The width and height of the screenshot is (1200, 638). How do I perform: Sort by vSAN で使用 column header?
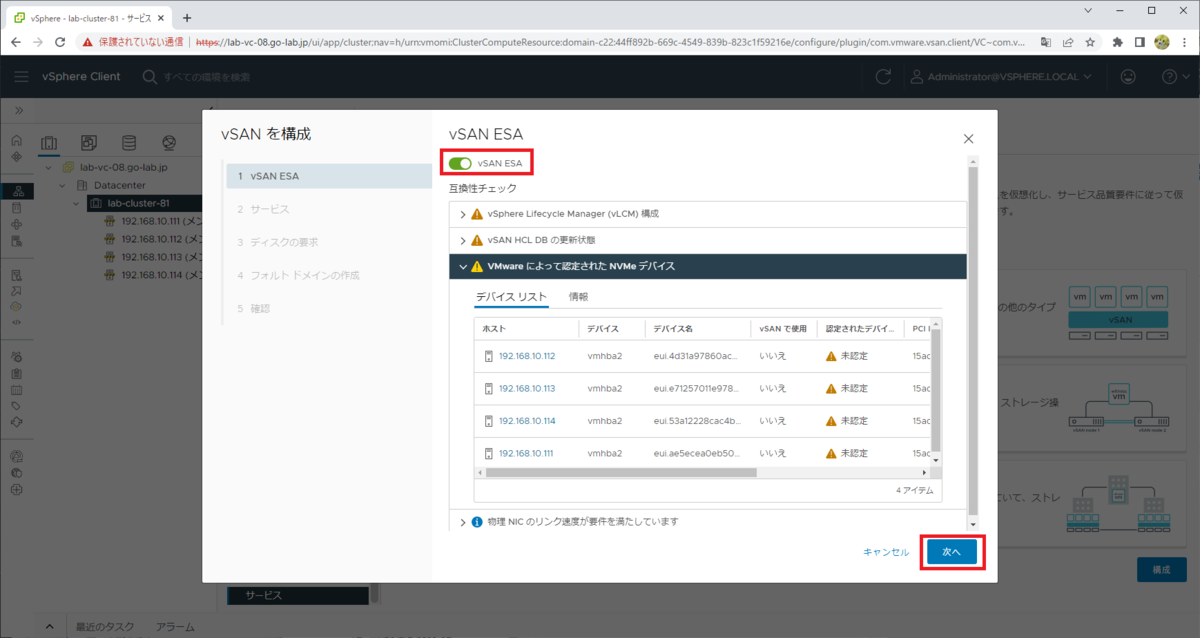pos(783,329)
